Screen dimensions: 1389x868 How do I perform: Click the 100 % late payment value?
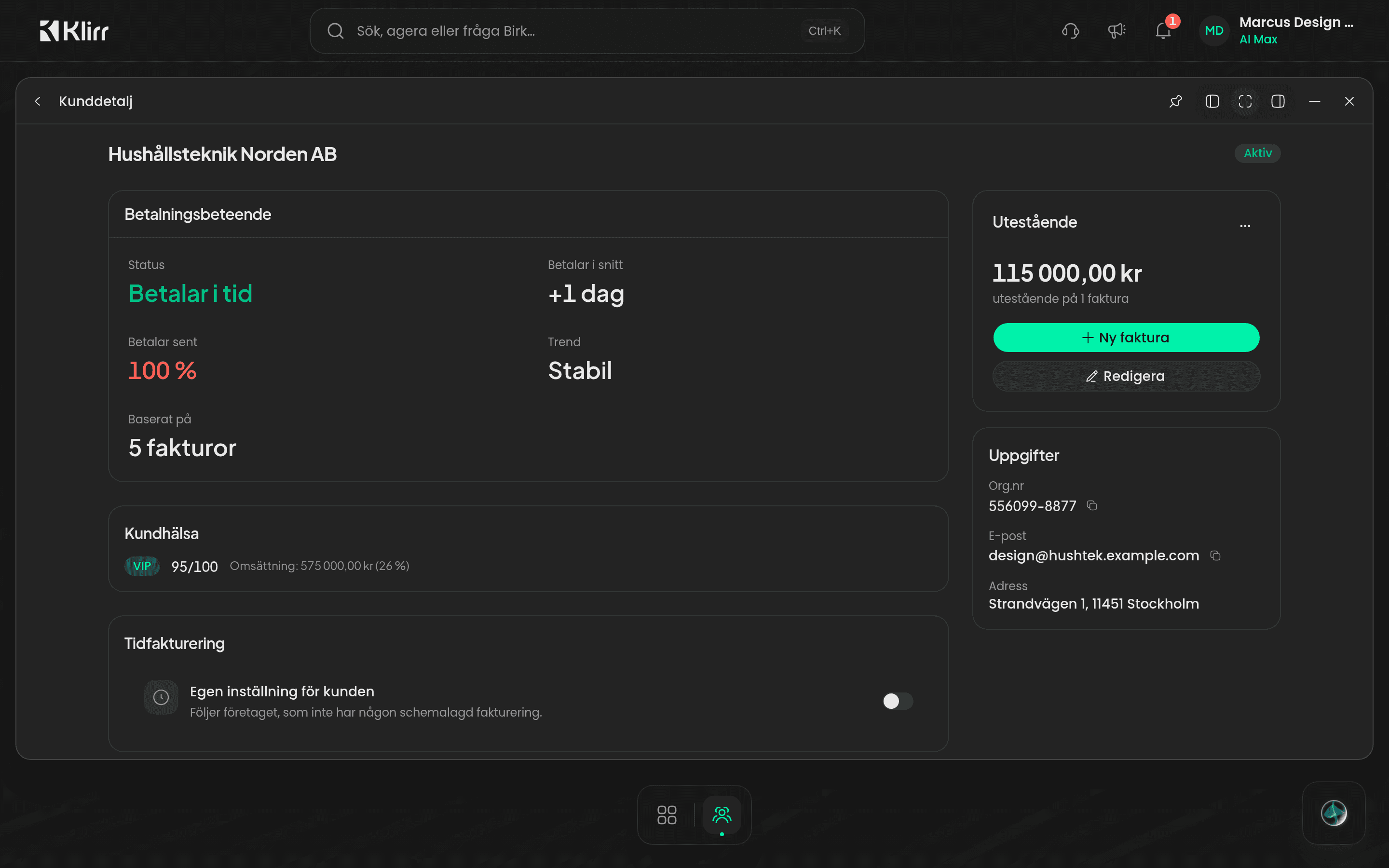tap(163, 371)
